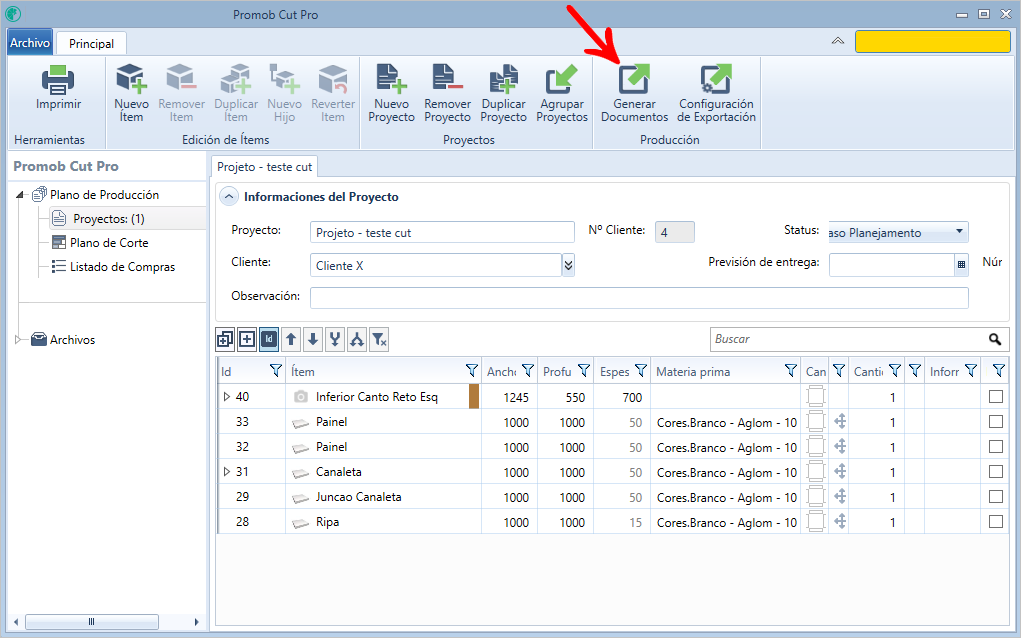Add a new item with Nuevo Ítem
The image size is (1021, 638).
pyautogui.click(x=132, y=93)
